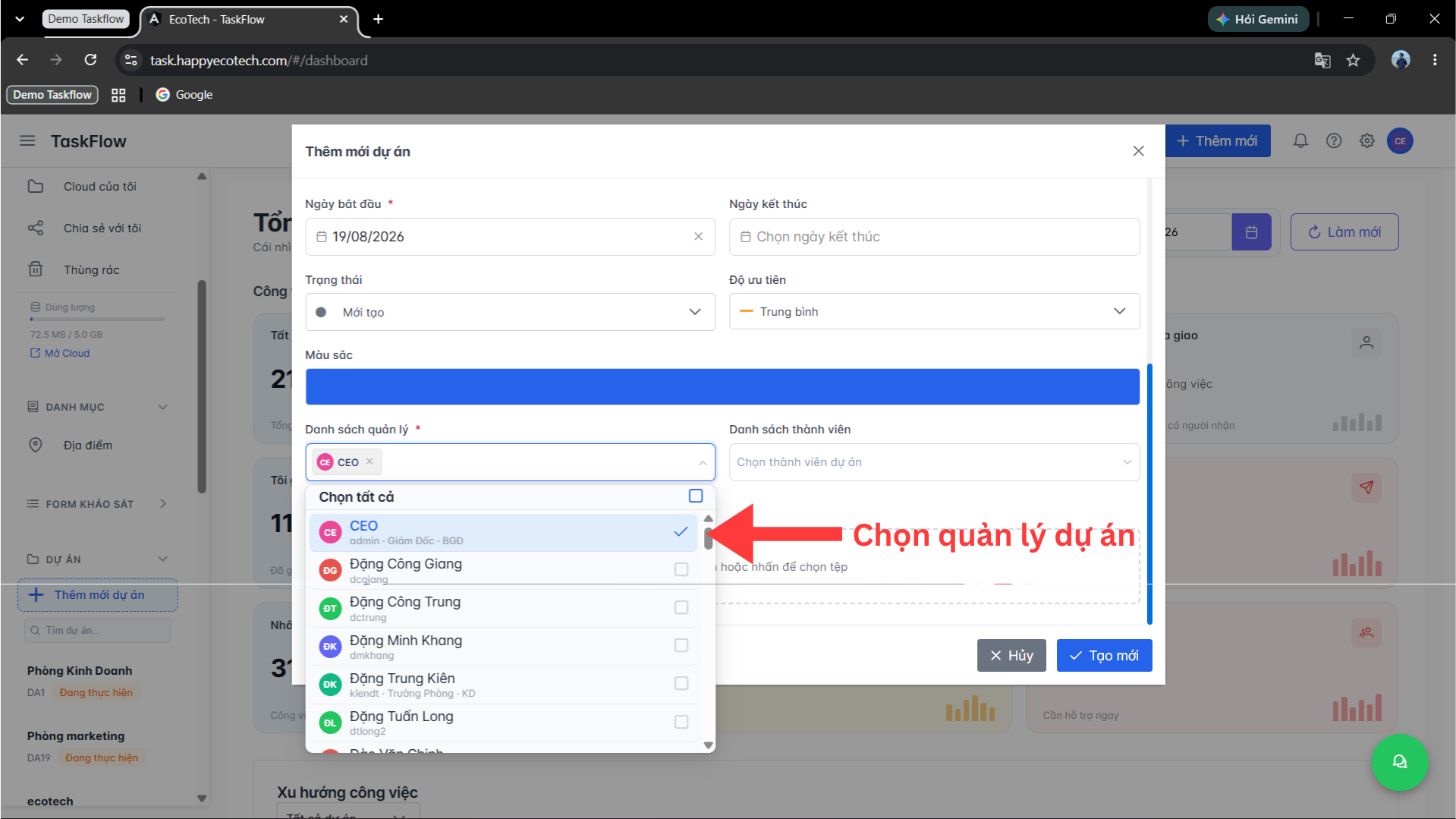Open the tab search dropdown arrow
The image size is (1456, 819).
pos(20,19)
